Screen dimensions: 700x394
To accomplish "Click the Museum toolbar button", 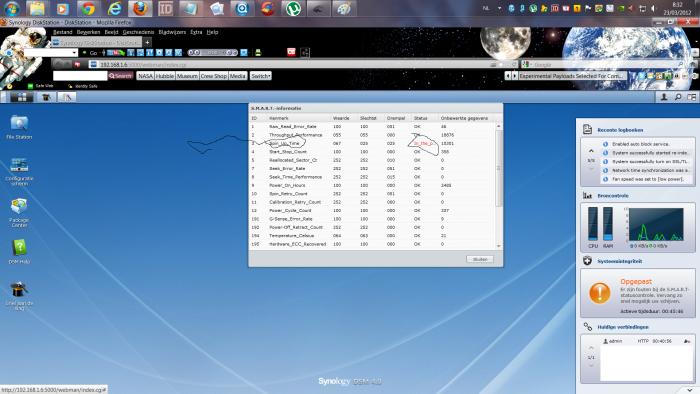I will [x=187, y=76].
